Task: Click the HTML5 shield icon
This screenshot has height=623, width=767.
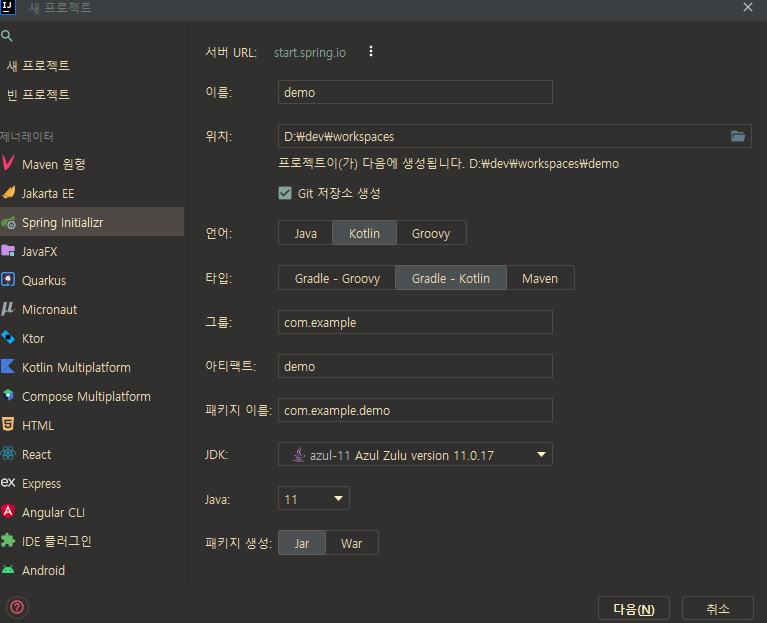Action: point(8,424)
